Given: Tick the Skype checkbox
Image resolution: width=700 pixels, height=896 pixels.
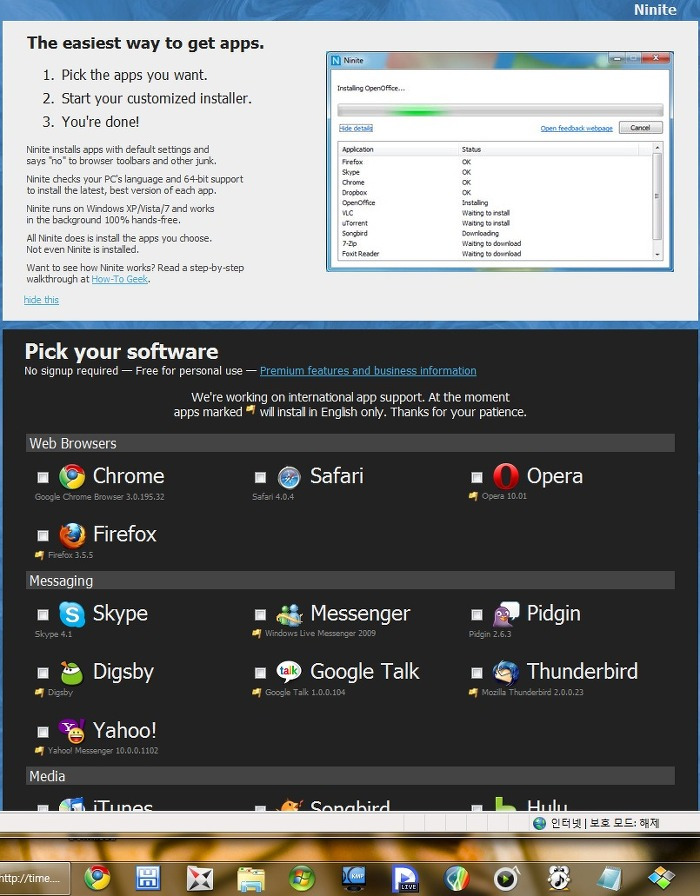Looking at the screenshot, I should (43, 614).
